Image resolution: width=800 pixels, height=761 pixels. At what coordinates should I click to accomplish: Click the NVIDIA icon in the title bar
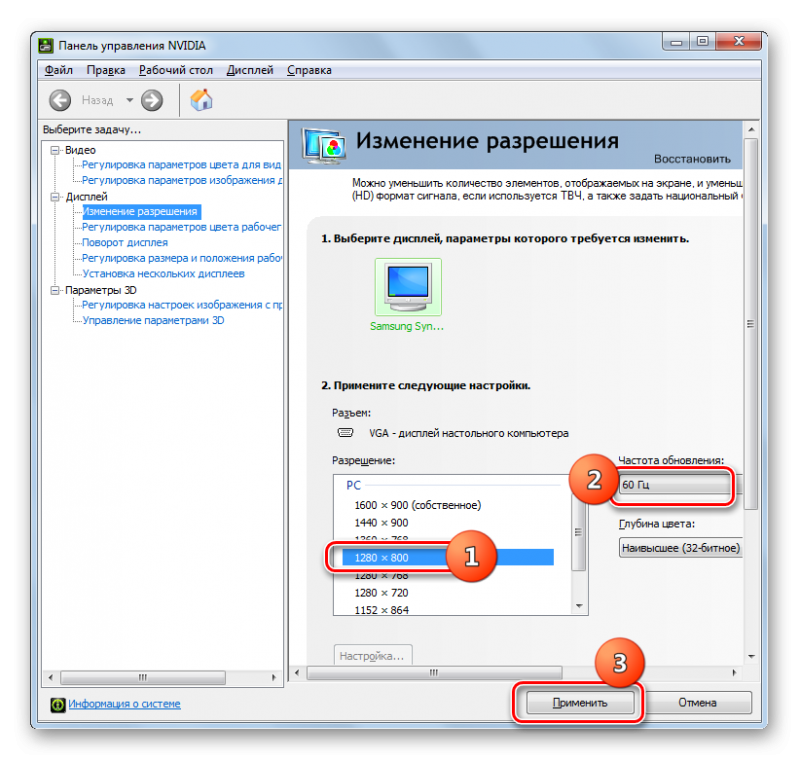46,45
